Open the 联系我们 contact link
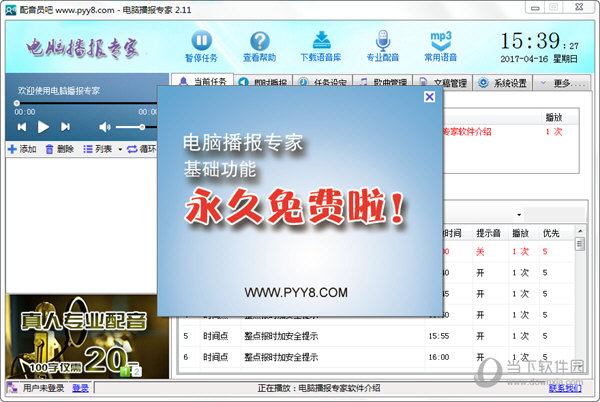This screenshot has width=600, height=402. point(565,388)
